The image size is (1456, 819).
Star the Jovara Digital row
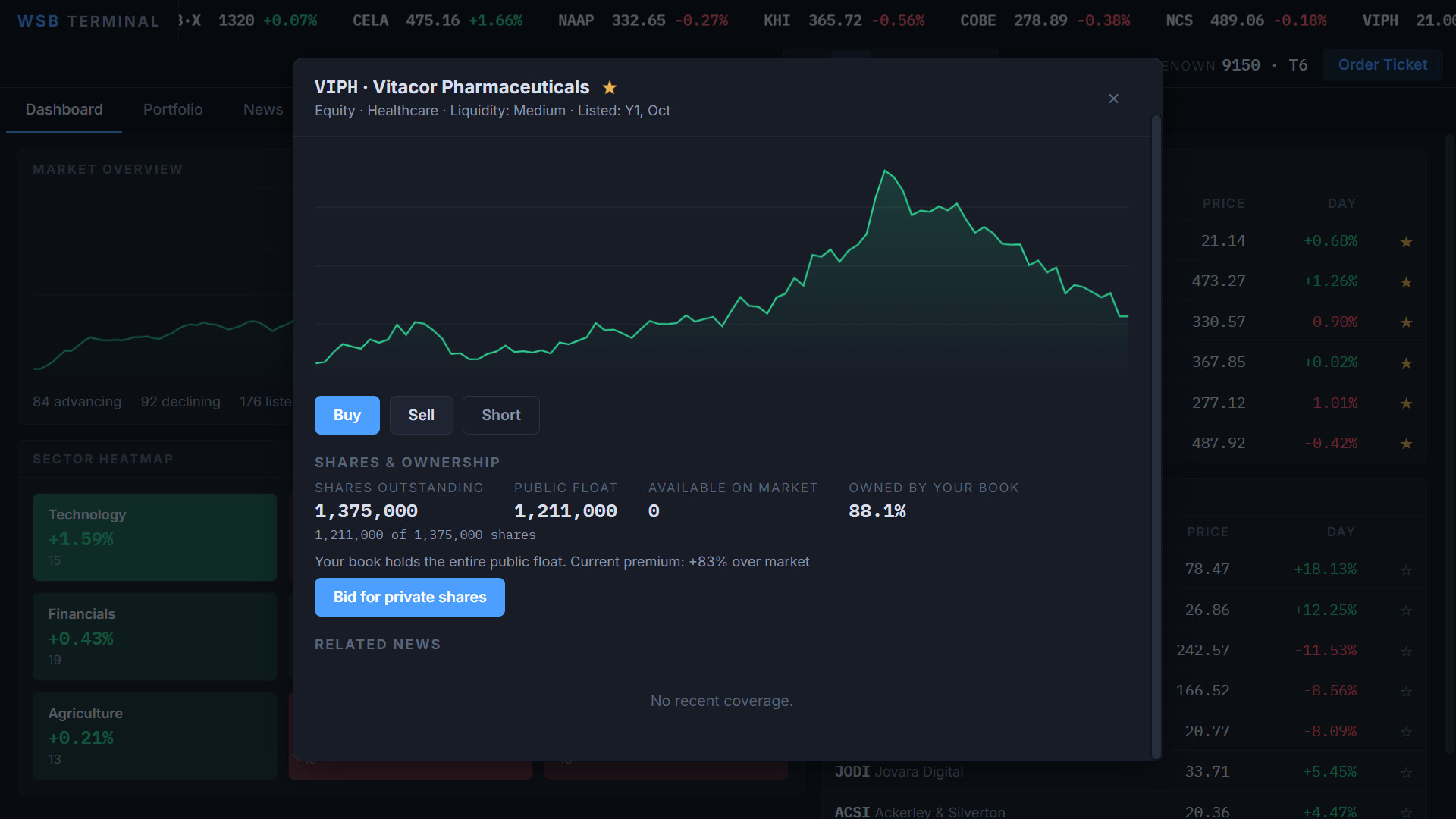pos(1406,773)
